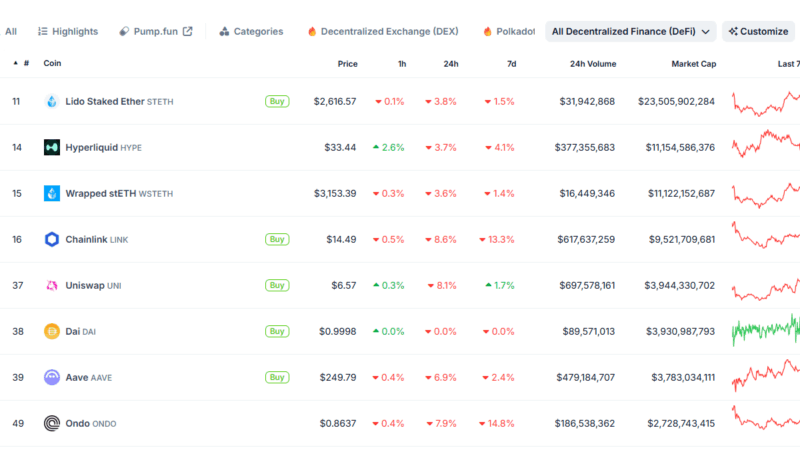Click Chainlink 7d change 13.3%
Viewport: 800px width, 450px height.
(497, 239)
